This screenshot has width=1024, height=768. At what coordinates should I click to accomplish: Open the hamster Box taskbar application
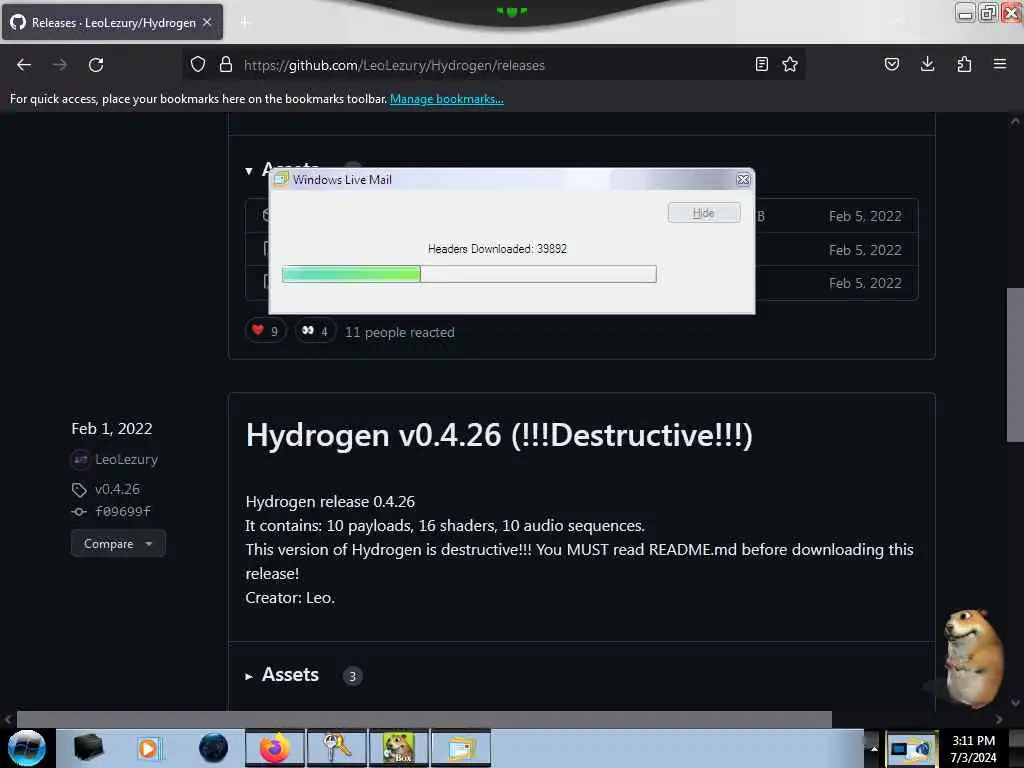coord(399,748)
